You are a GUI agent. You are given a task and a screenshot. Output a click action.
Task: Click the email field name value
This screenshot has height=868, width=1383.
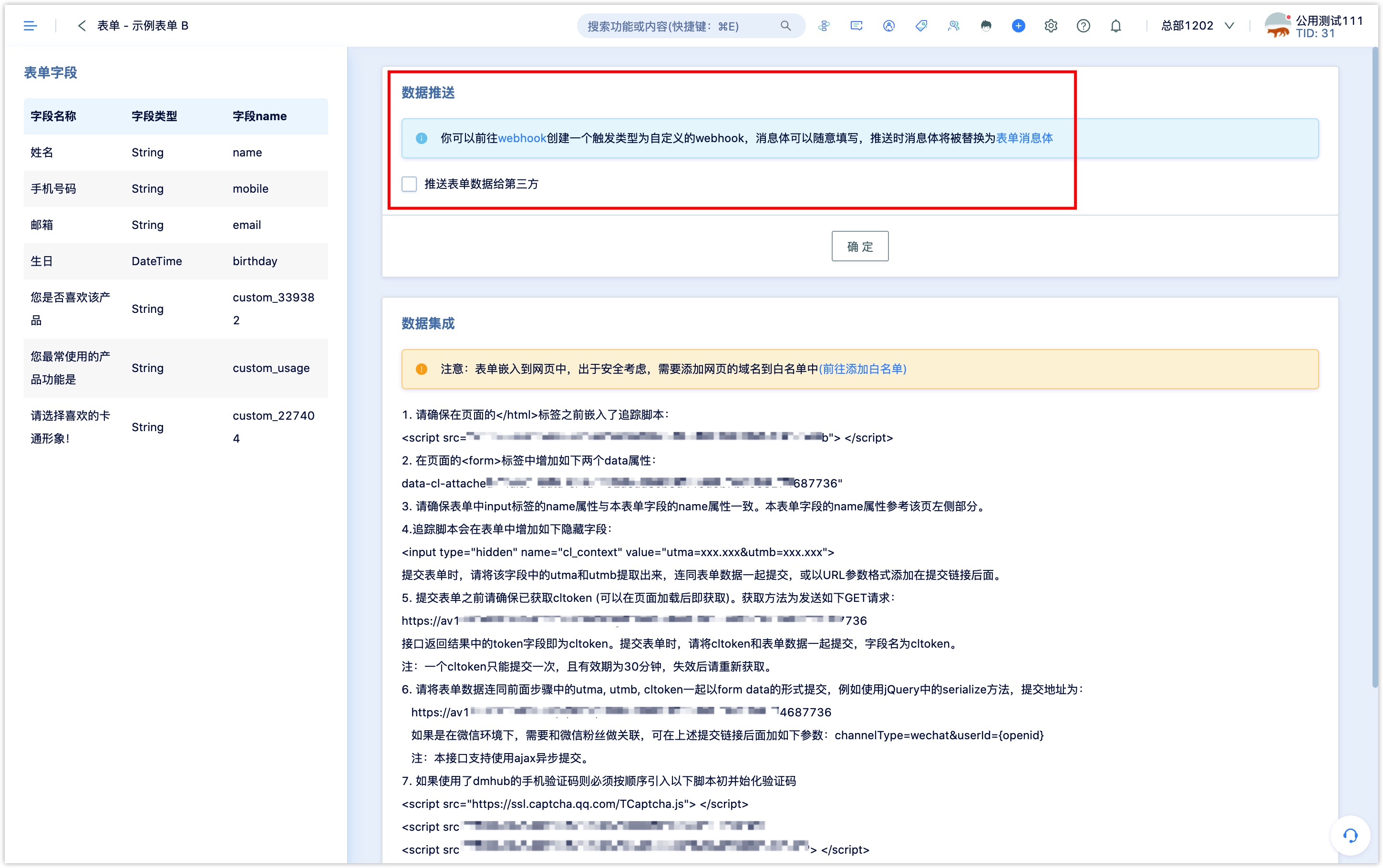[247, 225]
